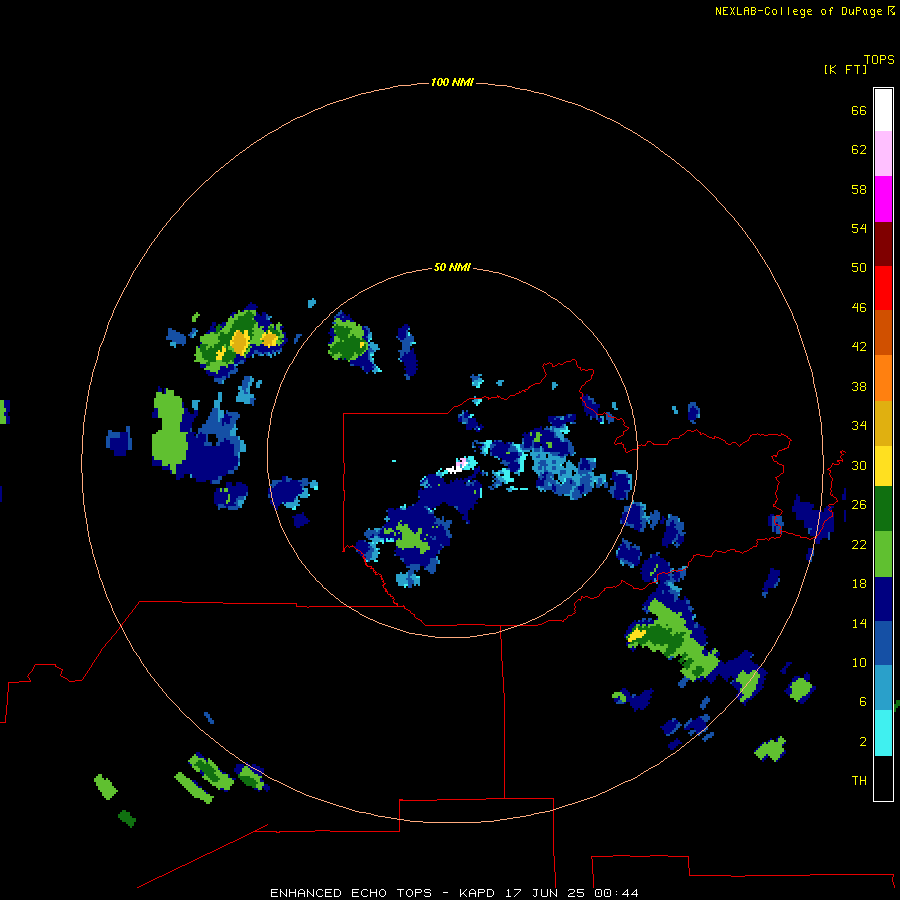Click the legend value 18
This screenshot has height=900, width=900.
pyautogui.click(x=859, y=584)
